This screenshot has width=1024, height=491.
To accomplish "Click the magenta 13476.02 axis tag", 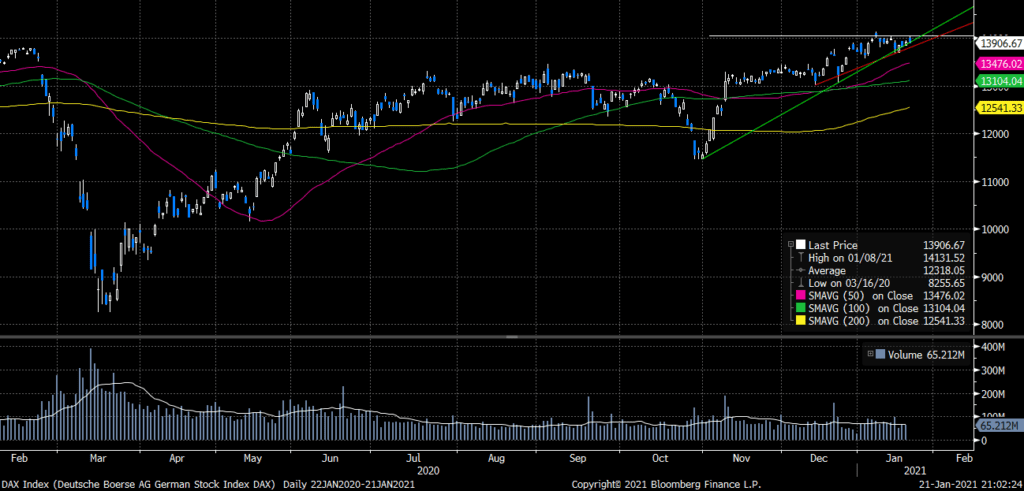I will 1000,63.
